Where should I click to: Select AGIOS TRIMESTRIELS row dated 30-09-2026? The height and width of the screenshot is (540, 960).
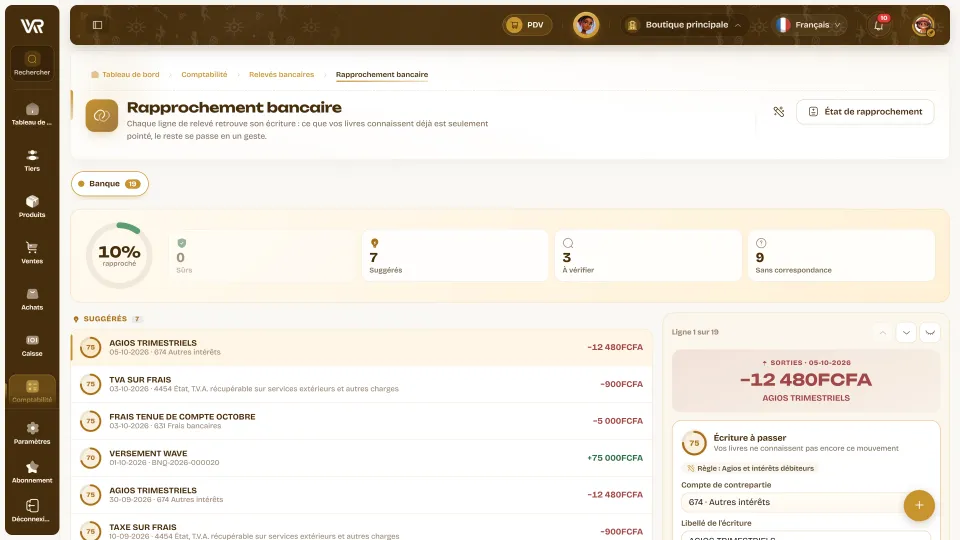361,494
